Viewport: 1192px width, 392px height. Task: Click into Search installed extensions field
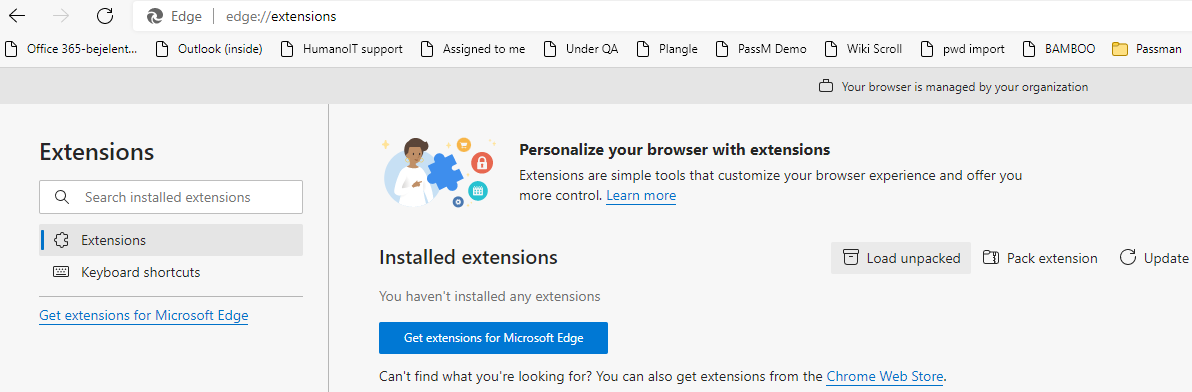click(x=171, y=197)
